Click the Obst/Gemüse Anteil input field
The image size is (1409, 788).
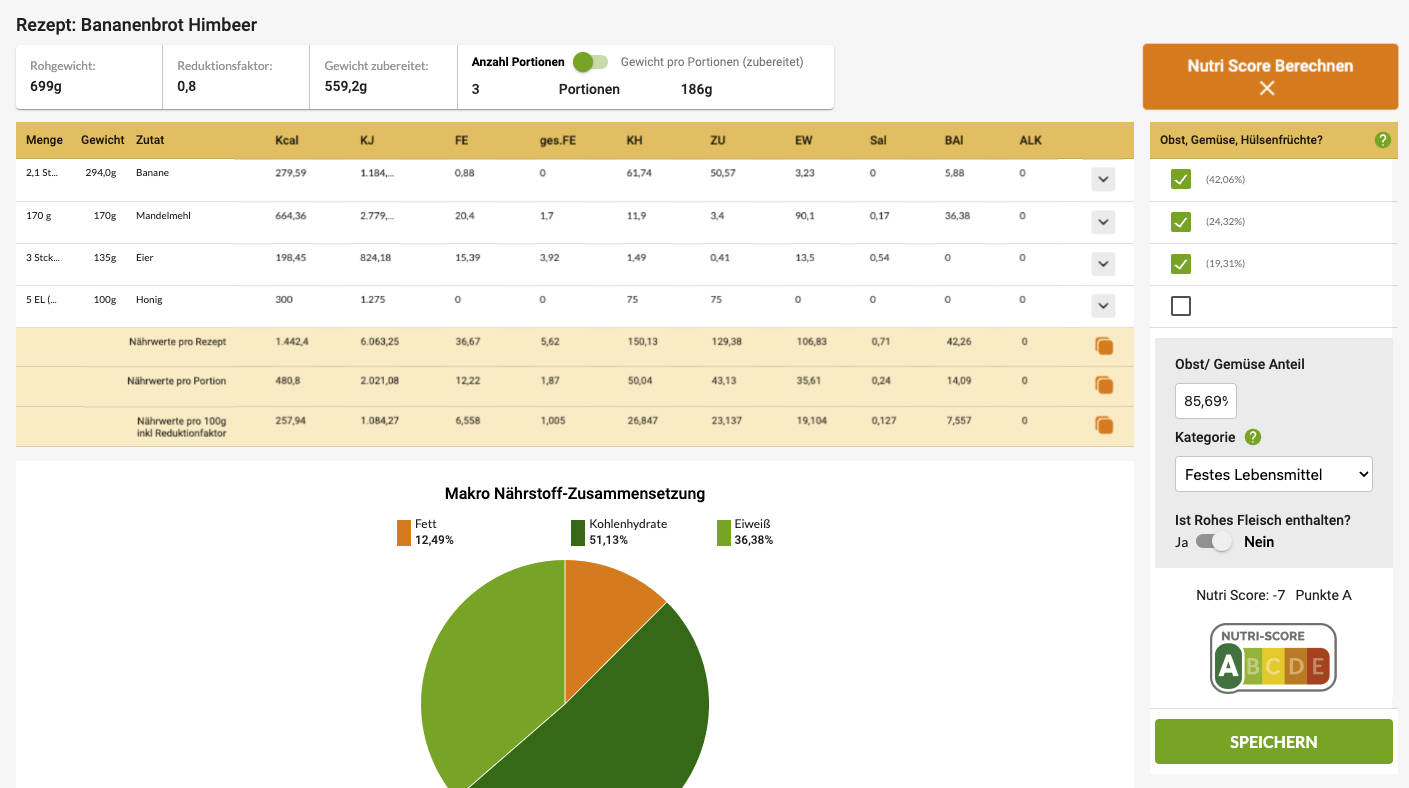tap(1205, 401)
